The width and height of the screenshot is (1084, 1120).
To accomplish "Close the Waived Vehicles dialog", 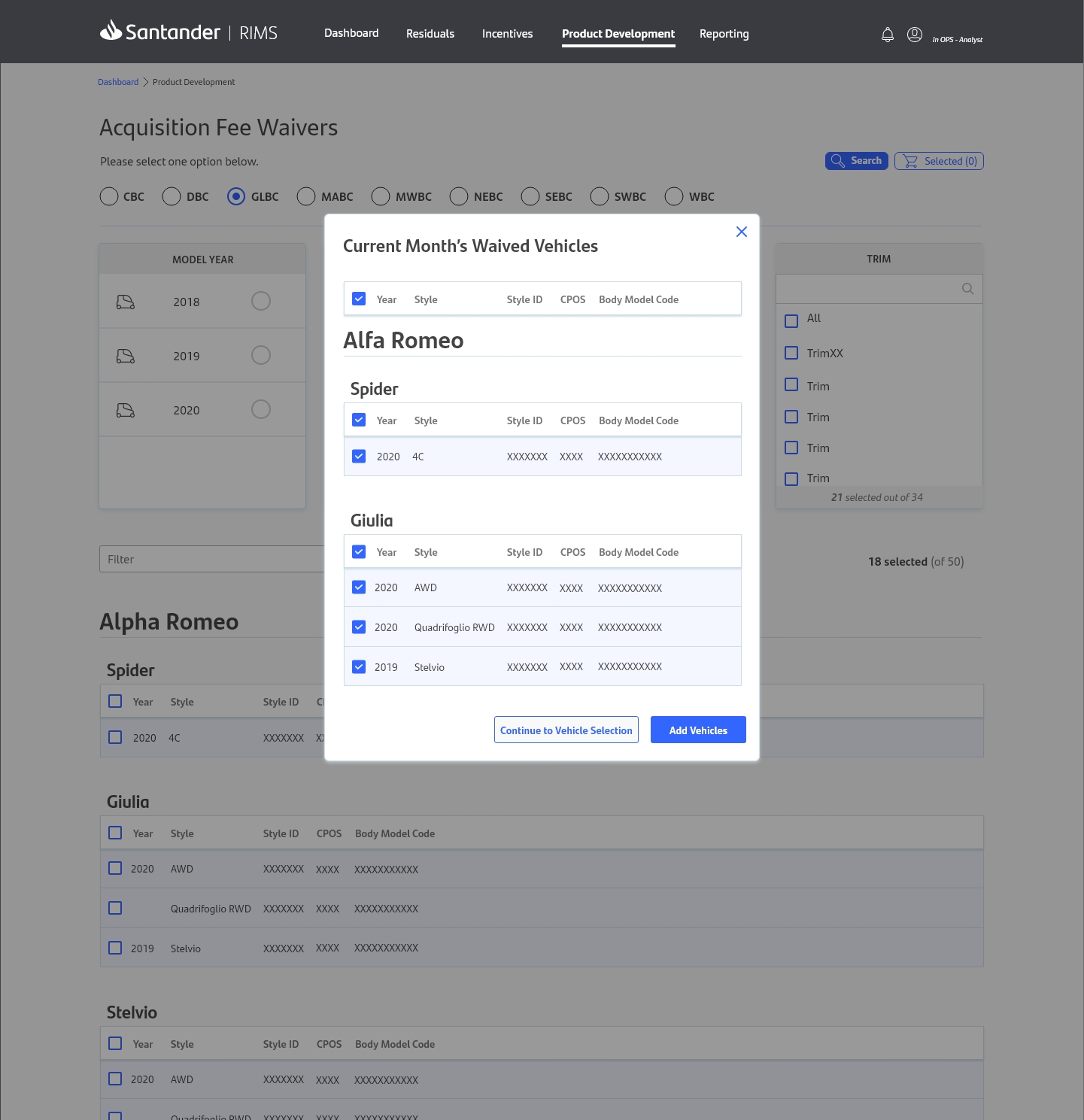I will pos(742,232).
